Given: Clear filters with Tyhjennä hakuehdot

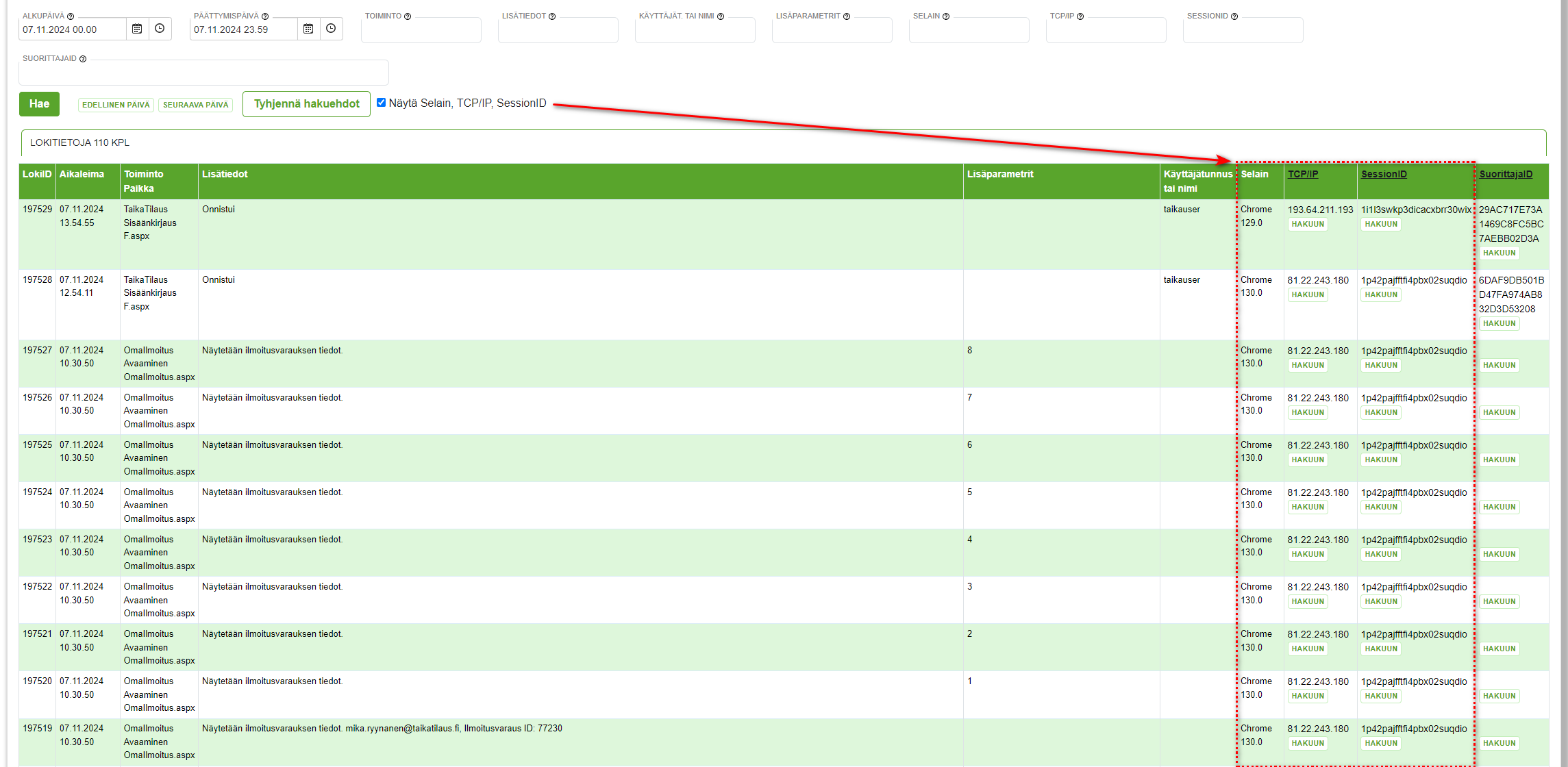Looking at the screenshot, I should coord(306,104).
